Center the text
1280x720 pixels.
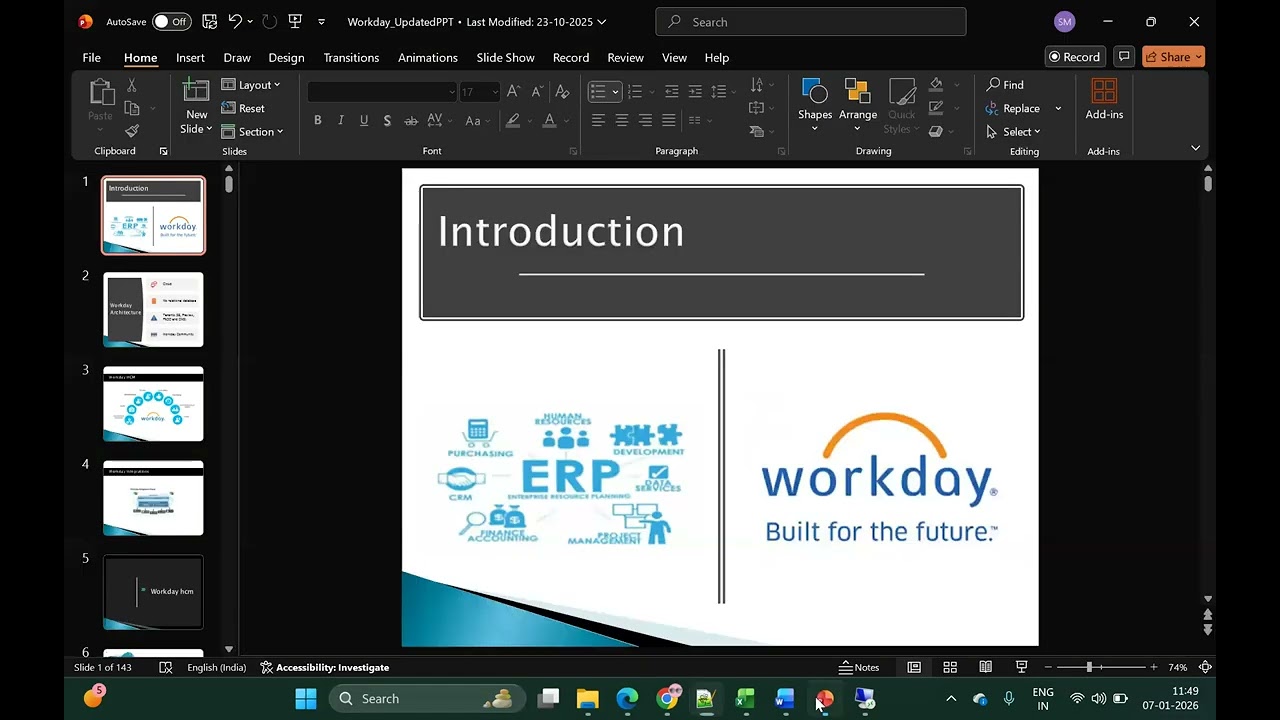(x=621, y=121)
